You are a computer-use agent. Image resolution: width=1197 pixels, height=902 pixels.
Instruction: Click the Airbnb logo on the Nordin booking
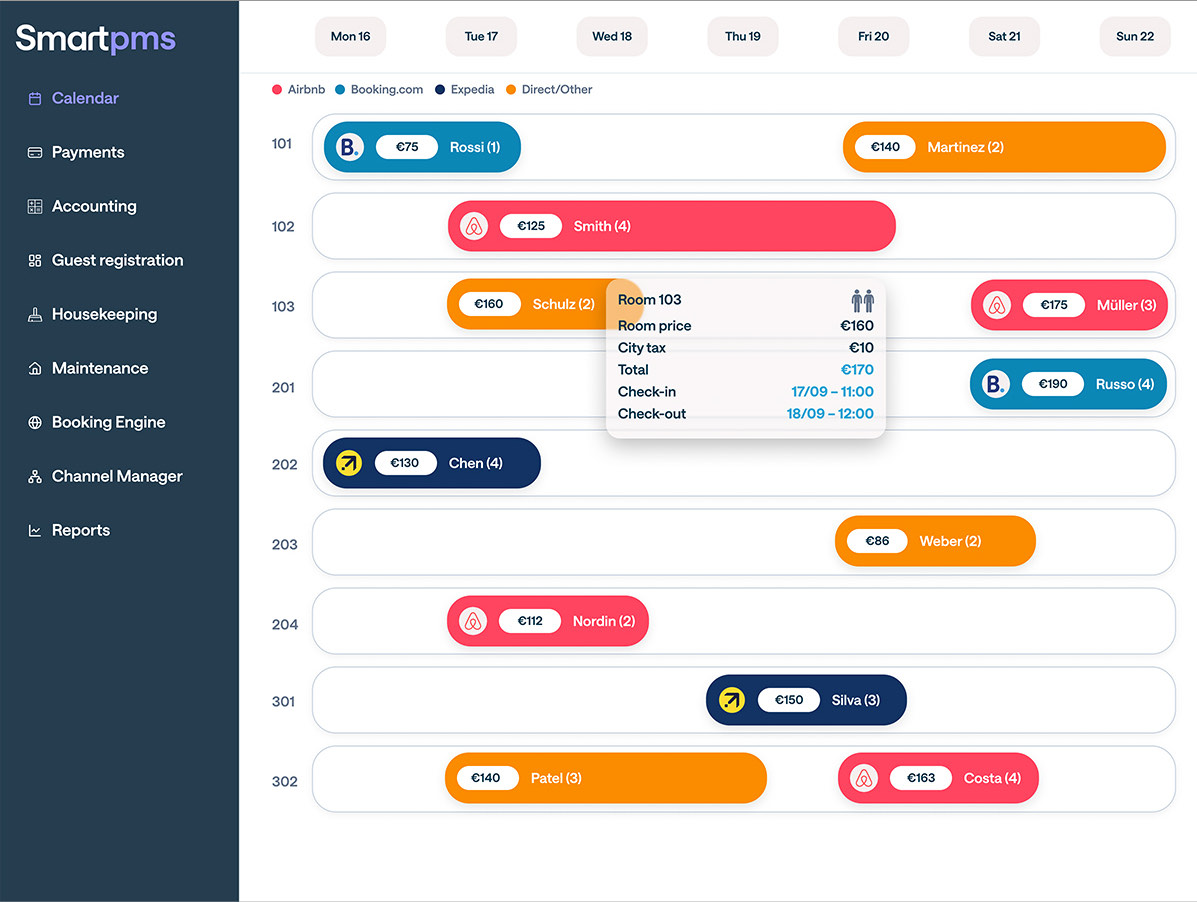tap(473, 621)
